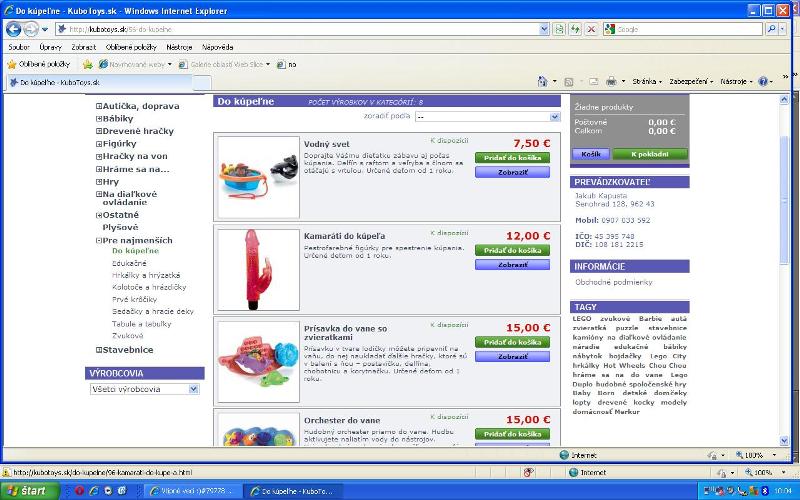The image size is (800, 500).
Task: Collapse the Pre najmenších category
Action: click(99, 241)
